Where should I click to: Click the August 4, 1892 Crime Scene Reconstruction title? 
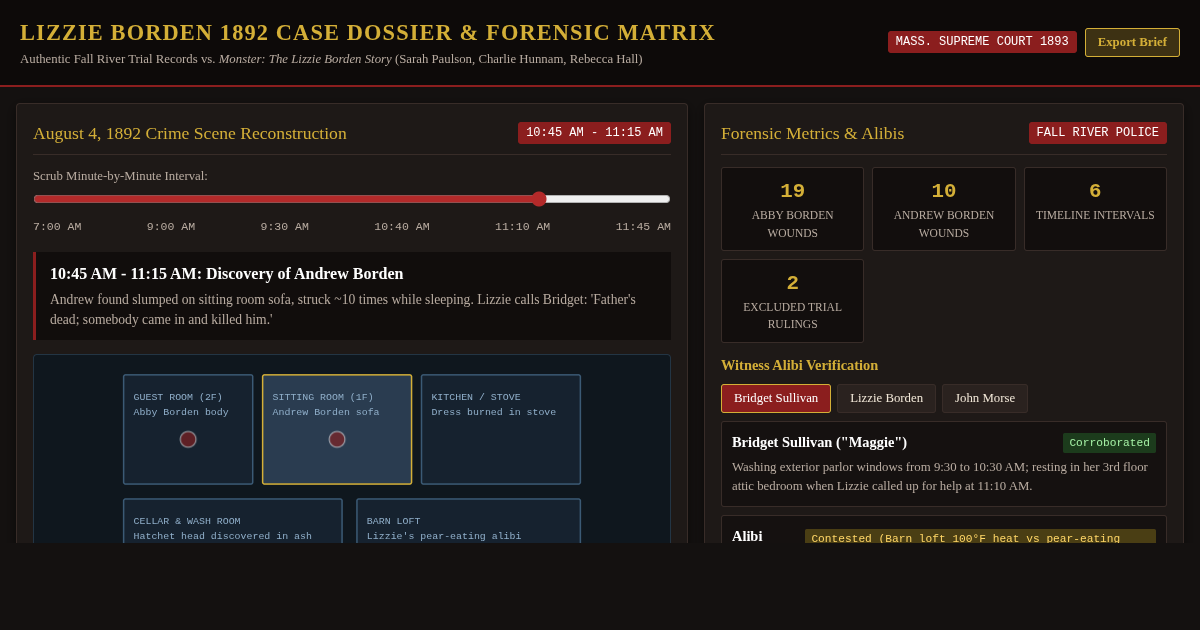190,133
